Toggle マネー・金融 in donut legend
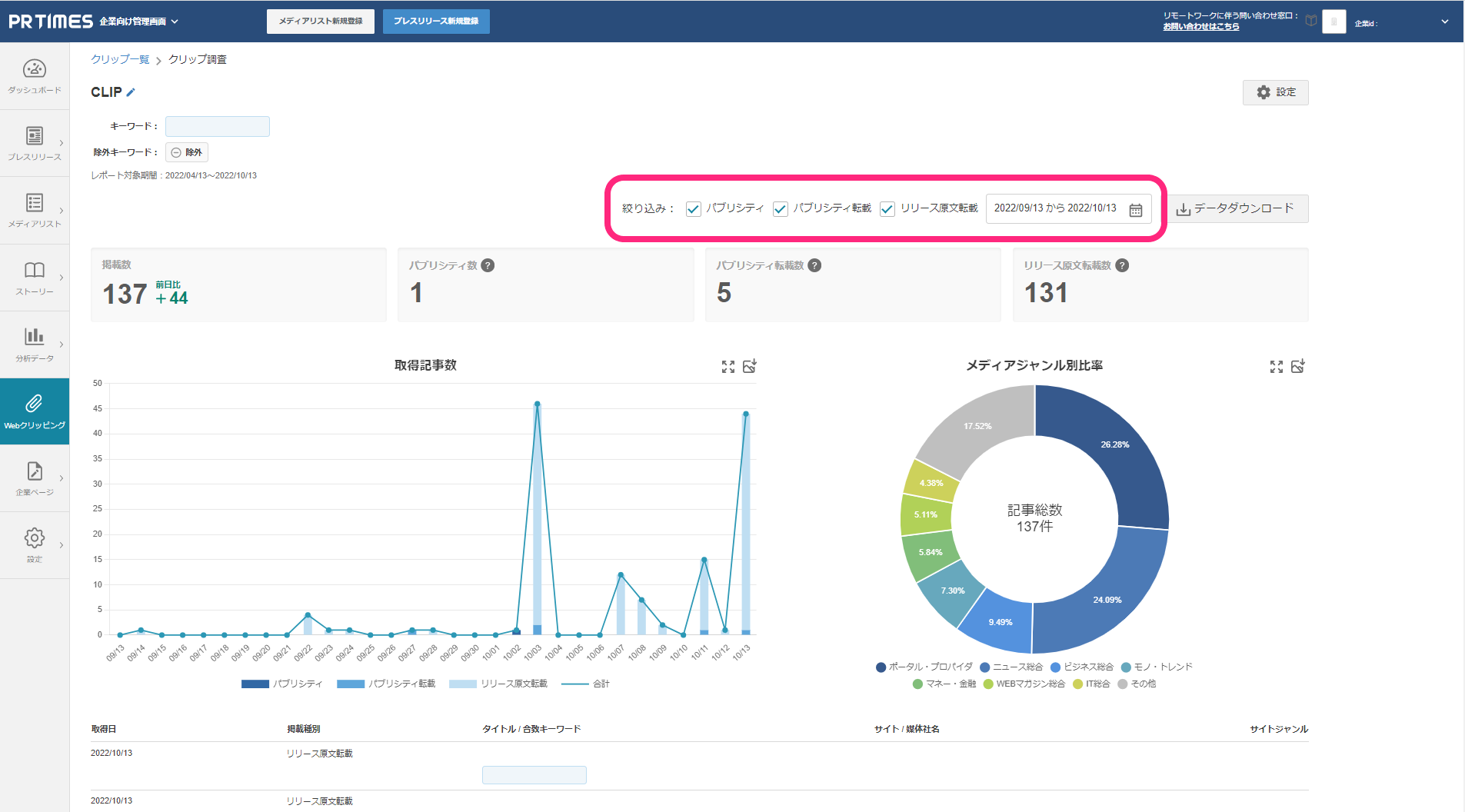This screenshot has height=812, width=1465. [x=944, y=684]
